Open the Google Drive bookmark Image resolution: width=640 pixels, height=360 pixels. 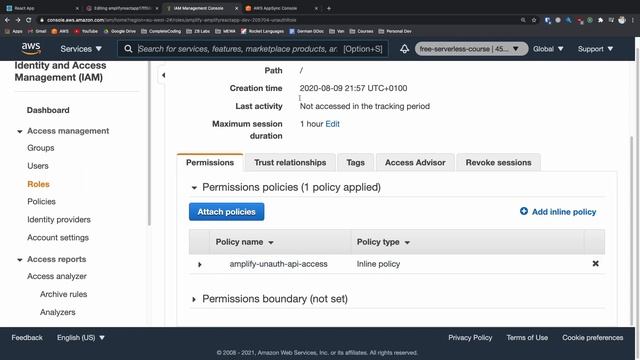[x=120, y=31]
